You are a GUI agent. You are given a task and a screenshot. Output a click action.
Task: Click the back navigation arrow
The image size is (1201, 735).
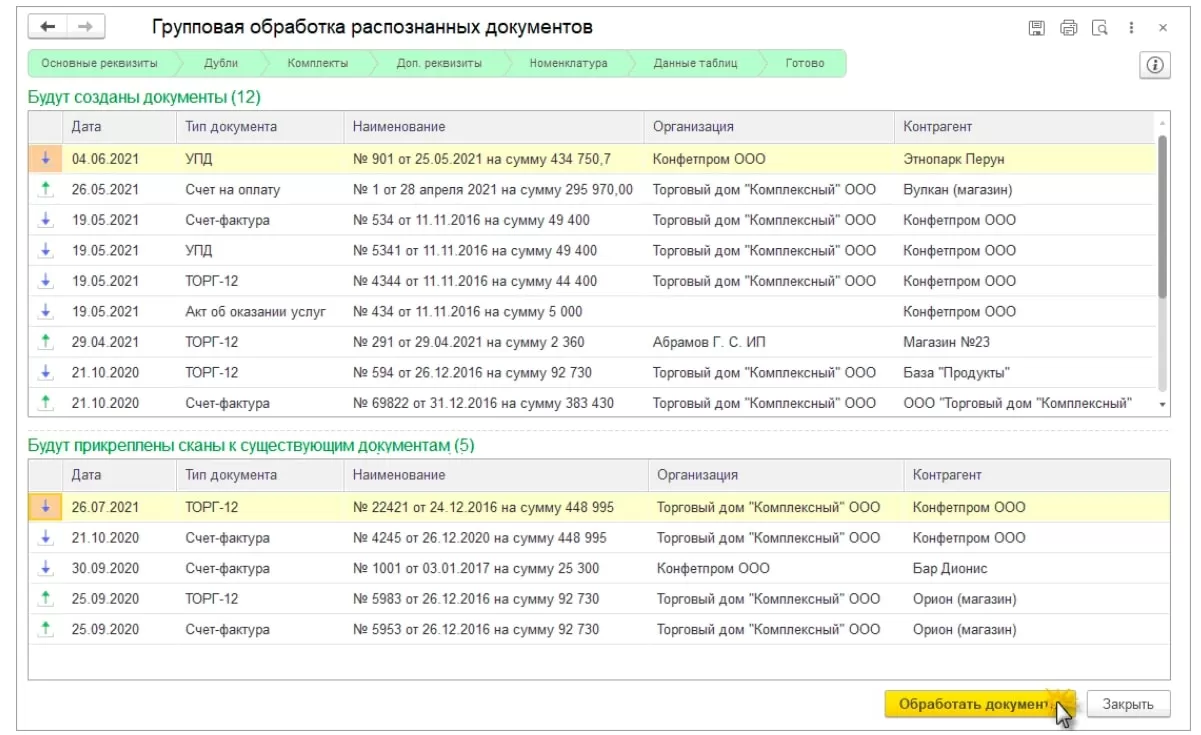click(x=49, y=27)
